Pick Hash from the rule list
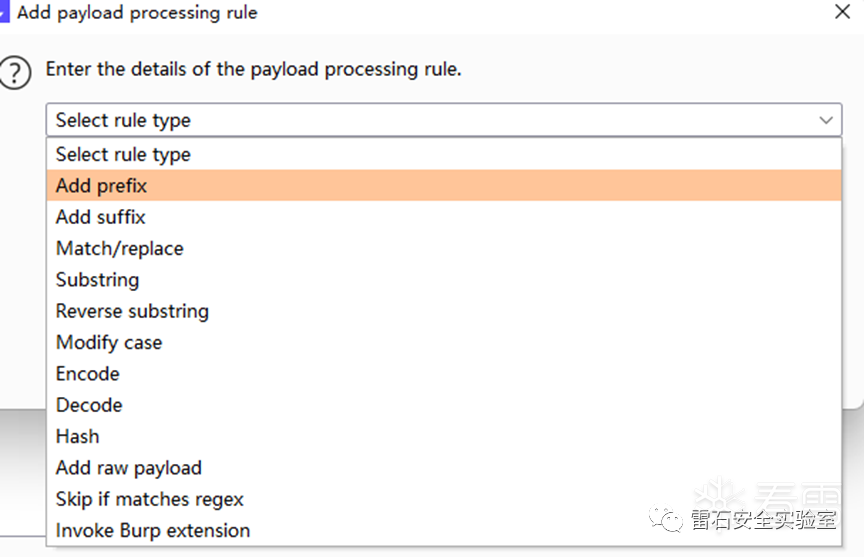This screenshot has width=864, height=557. click(77, 436)
